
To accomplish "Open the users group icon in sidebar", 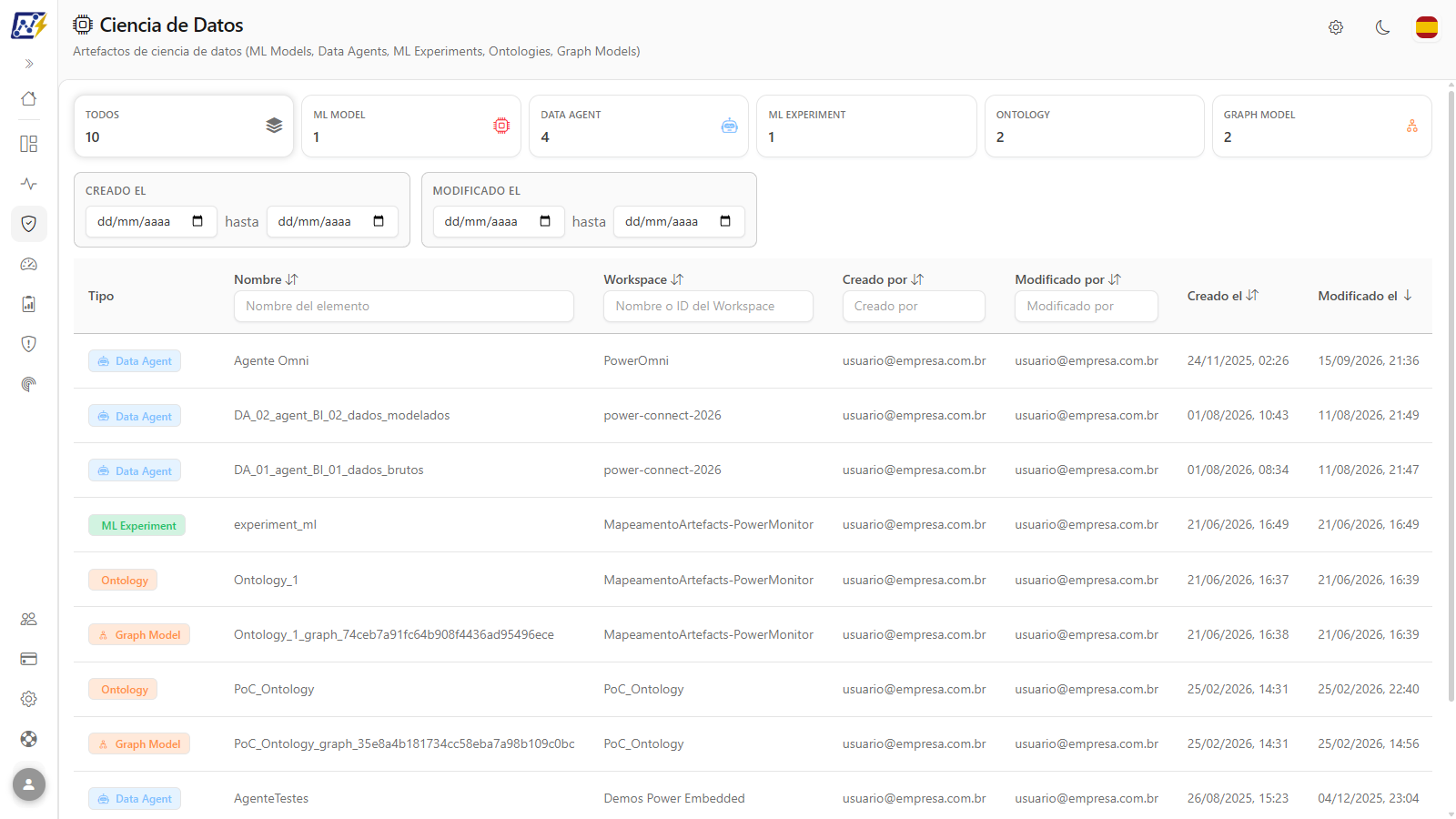I will (x=29, y=619).
